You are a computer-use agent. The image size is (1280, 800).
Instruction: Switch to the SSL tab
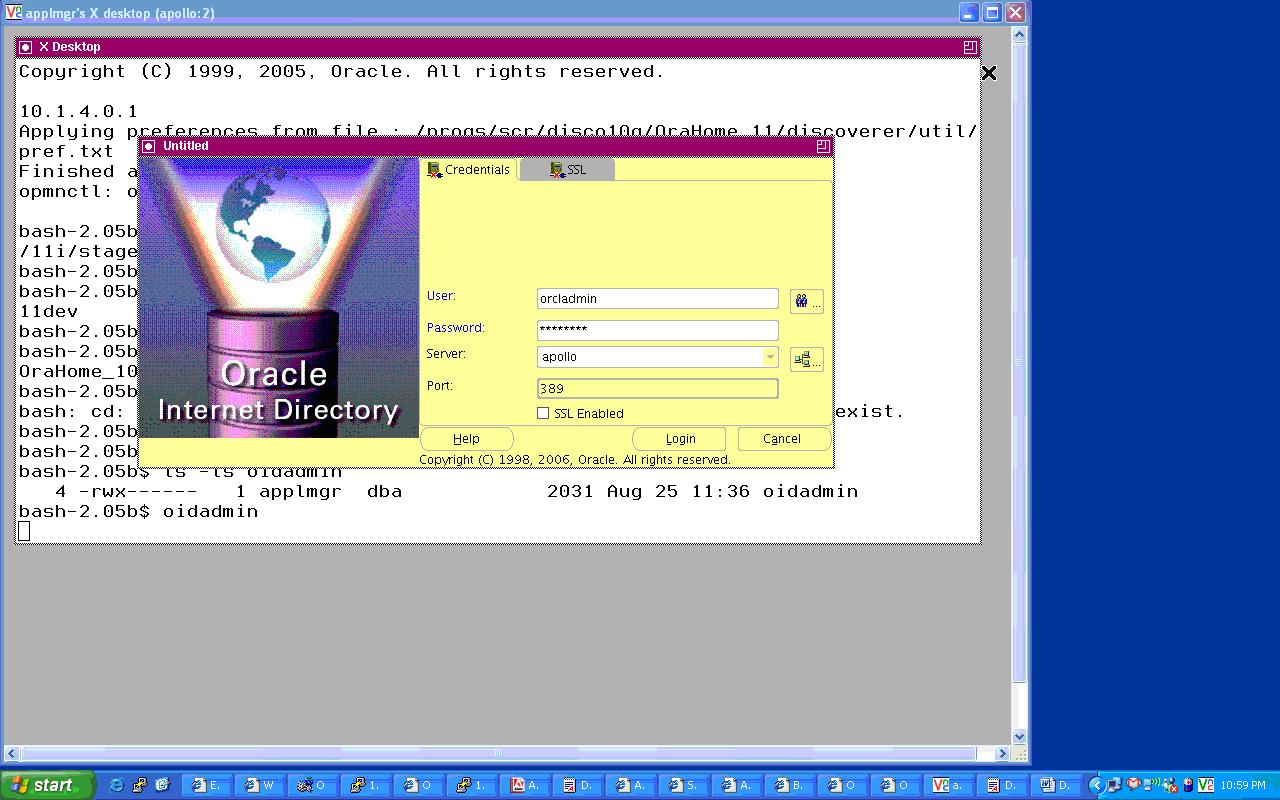pos(568,170)
